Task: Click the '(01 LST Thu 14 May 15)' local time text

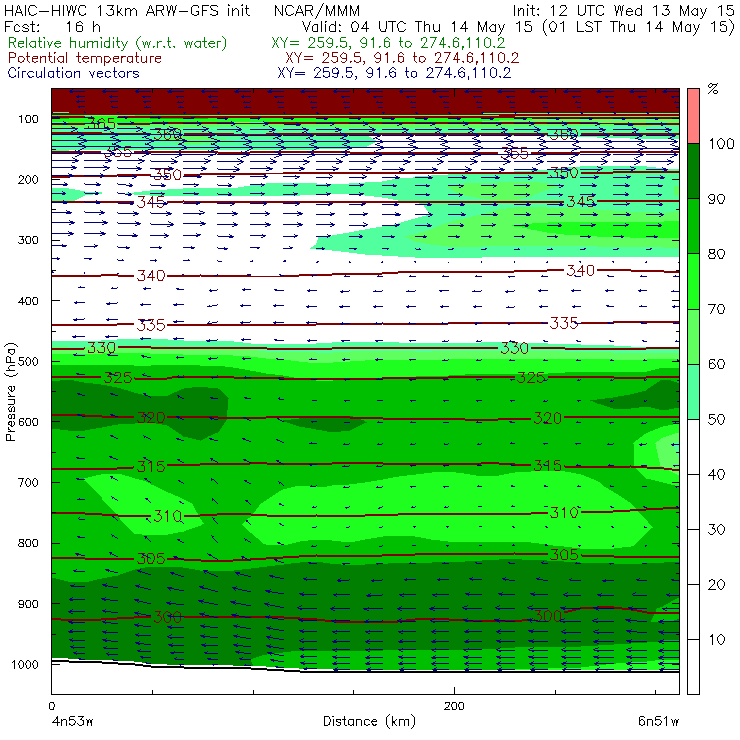Action: coord(639,27)
